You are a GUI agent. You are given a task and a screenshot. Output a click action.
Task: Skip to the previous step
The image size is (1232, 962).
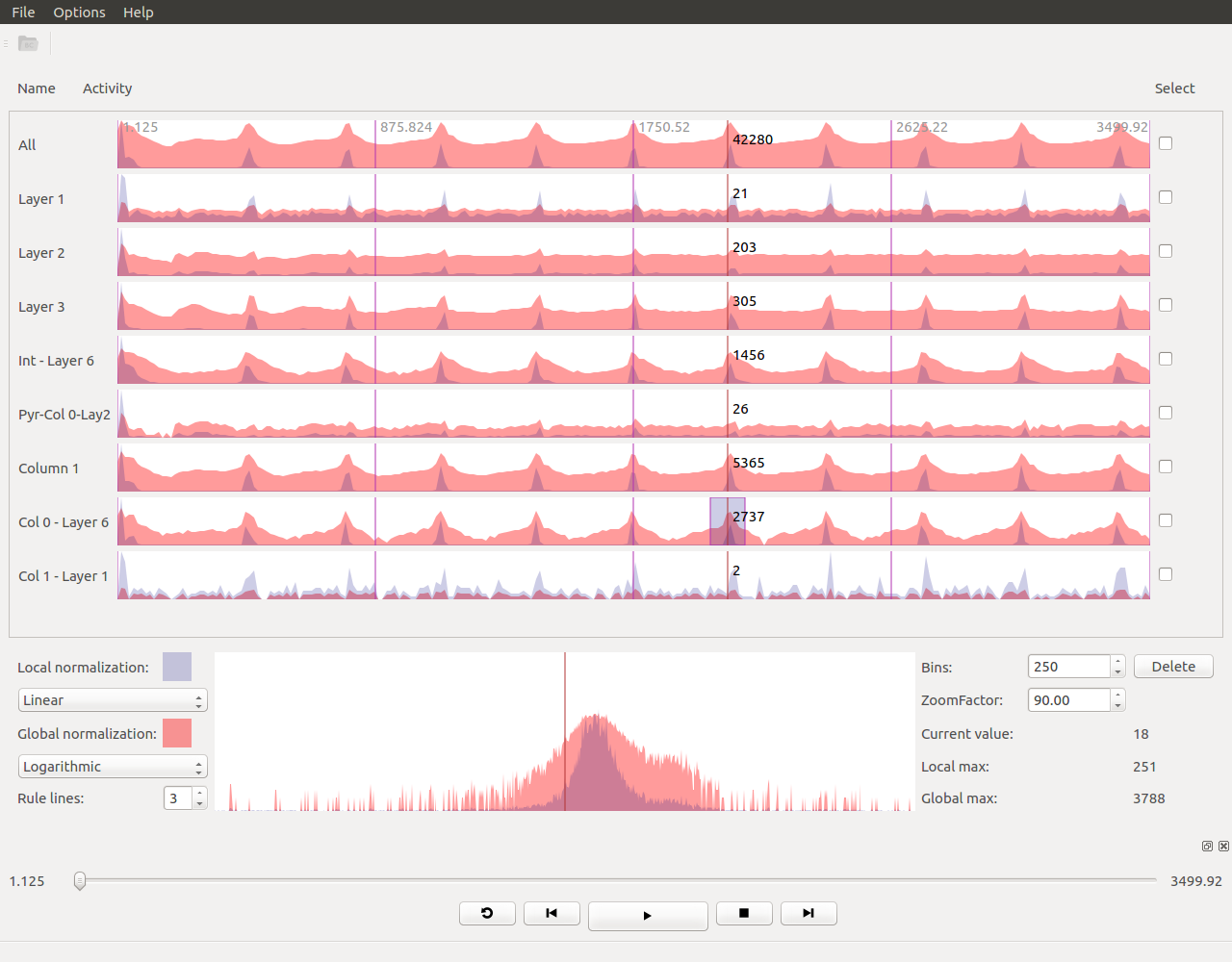coord(552,913)
